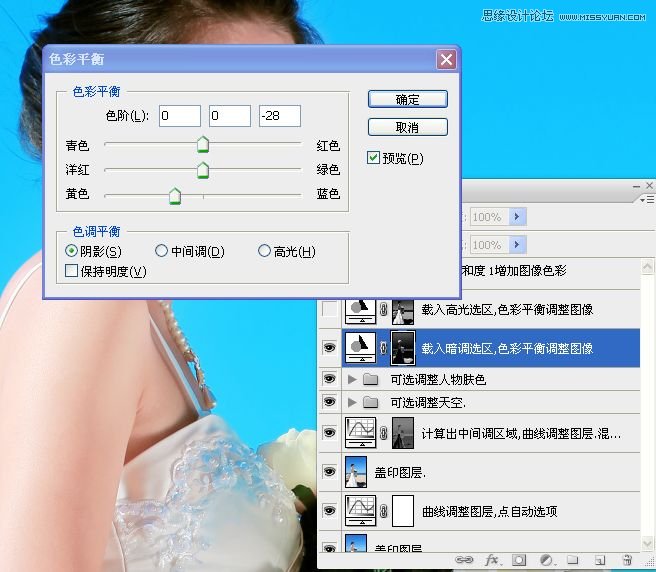Click the third 色阶 field showing -28
Viewport: 656px width, 572px height.
click(x=280, y=116)
